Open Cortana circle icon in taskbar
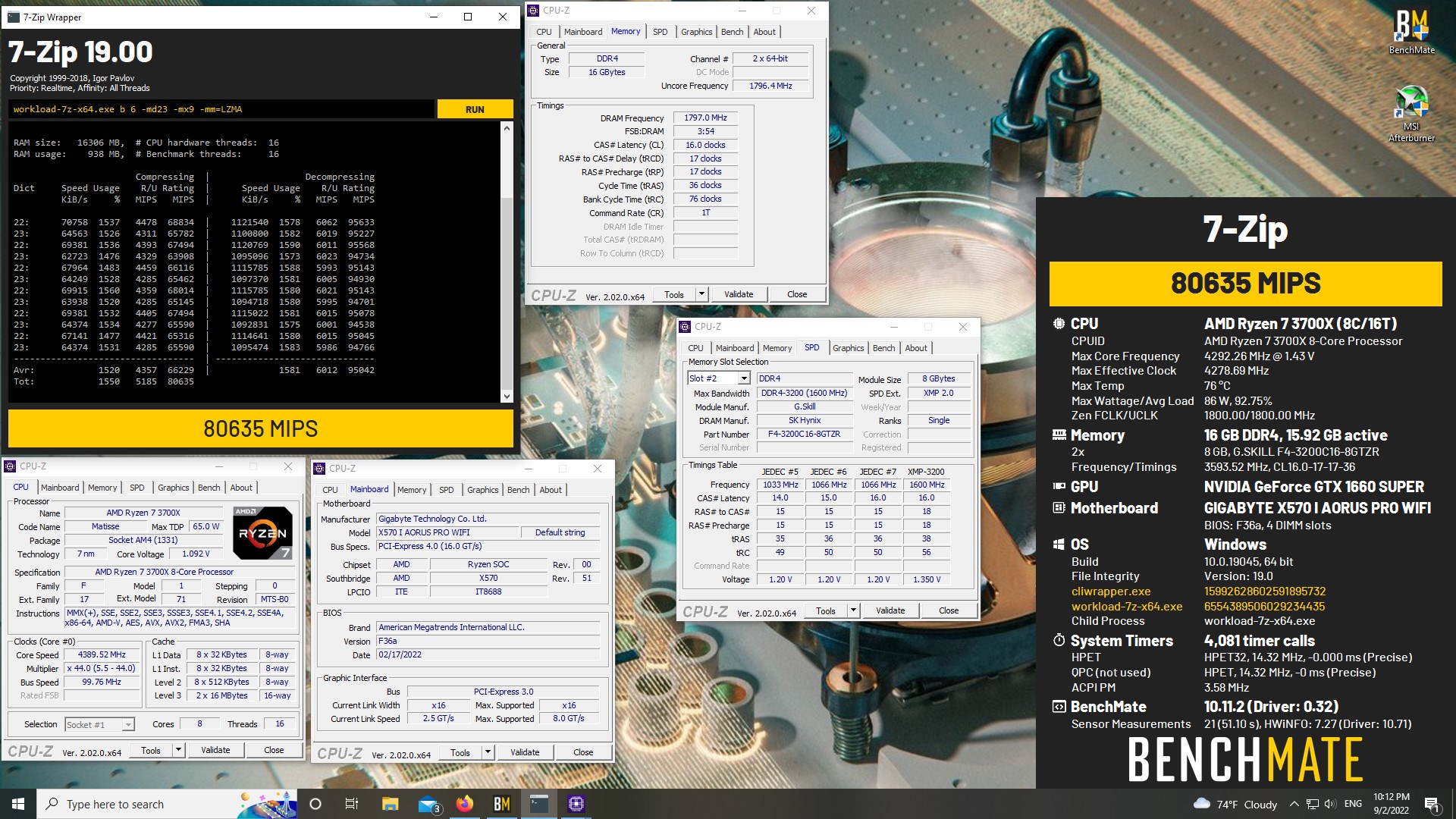 (x=315, y=804)
